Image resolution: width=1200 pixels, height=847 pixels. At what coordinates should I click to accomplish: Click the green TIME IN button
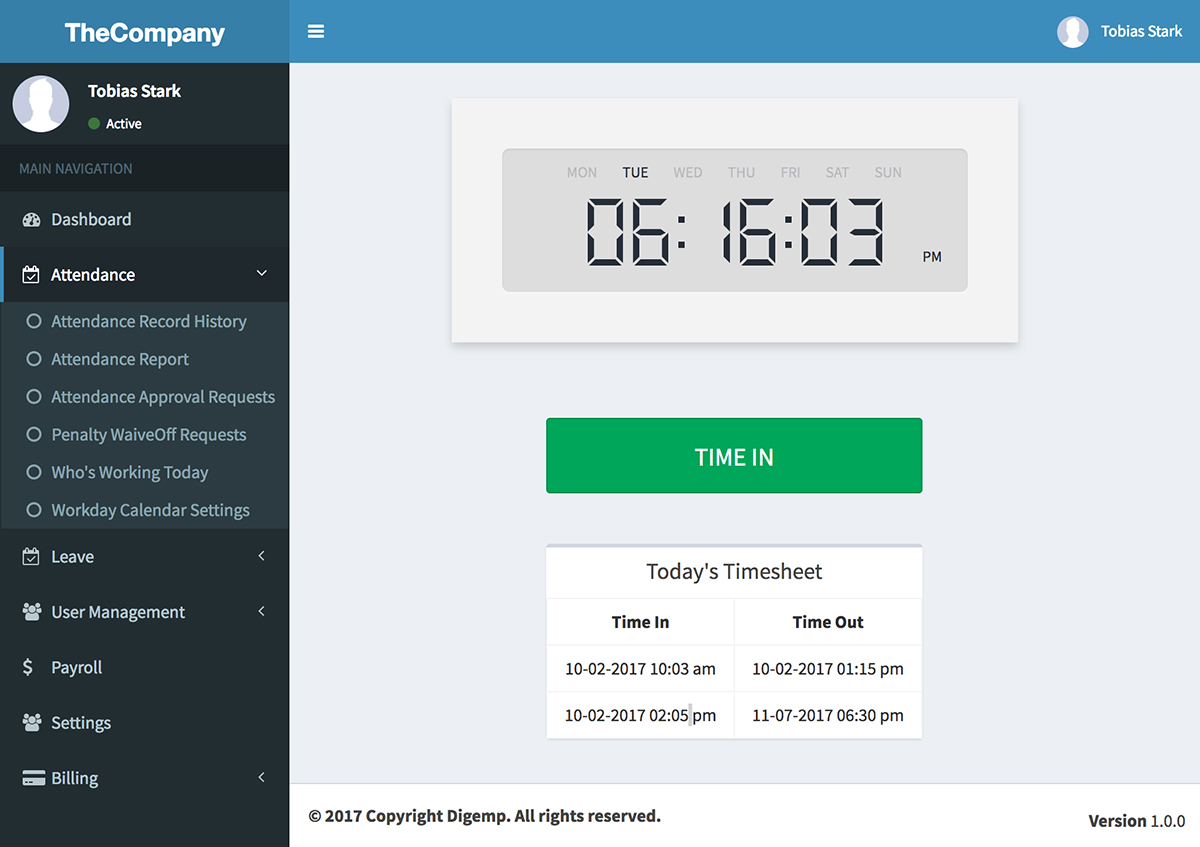point(734,456)
